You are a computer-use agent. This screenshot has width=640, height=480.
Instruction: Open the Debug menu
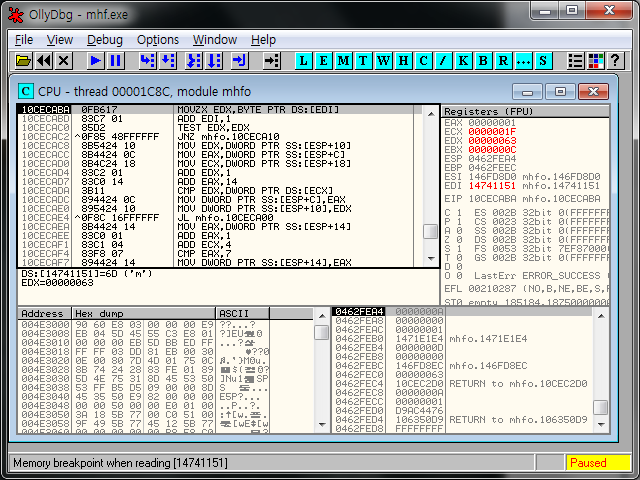[104, 39]
